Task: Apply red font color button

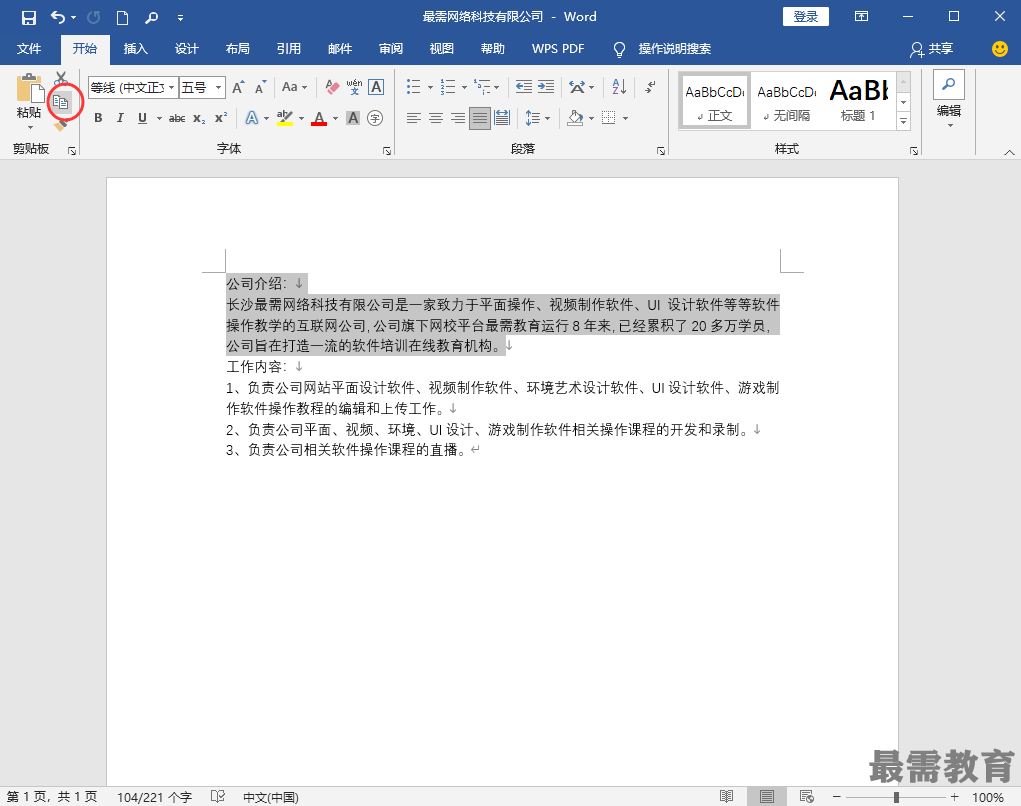Action: click(319, 118)
